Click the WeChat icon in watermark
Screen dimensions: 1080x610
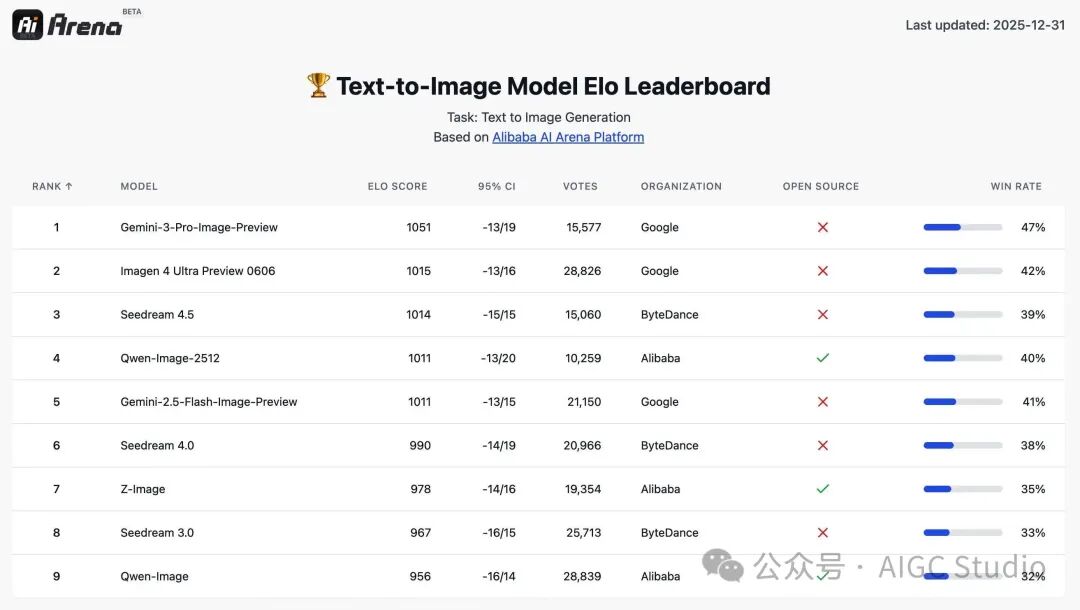(723, 565)
